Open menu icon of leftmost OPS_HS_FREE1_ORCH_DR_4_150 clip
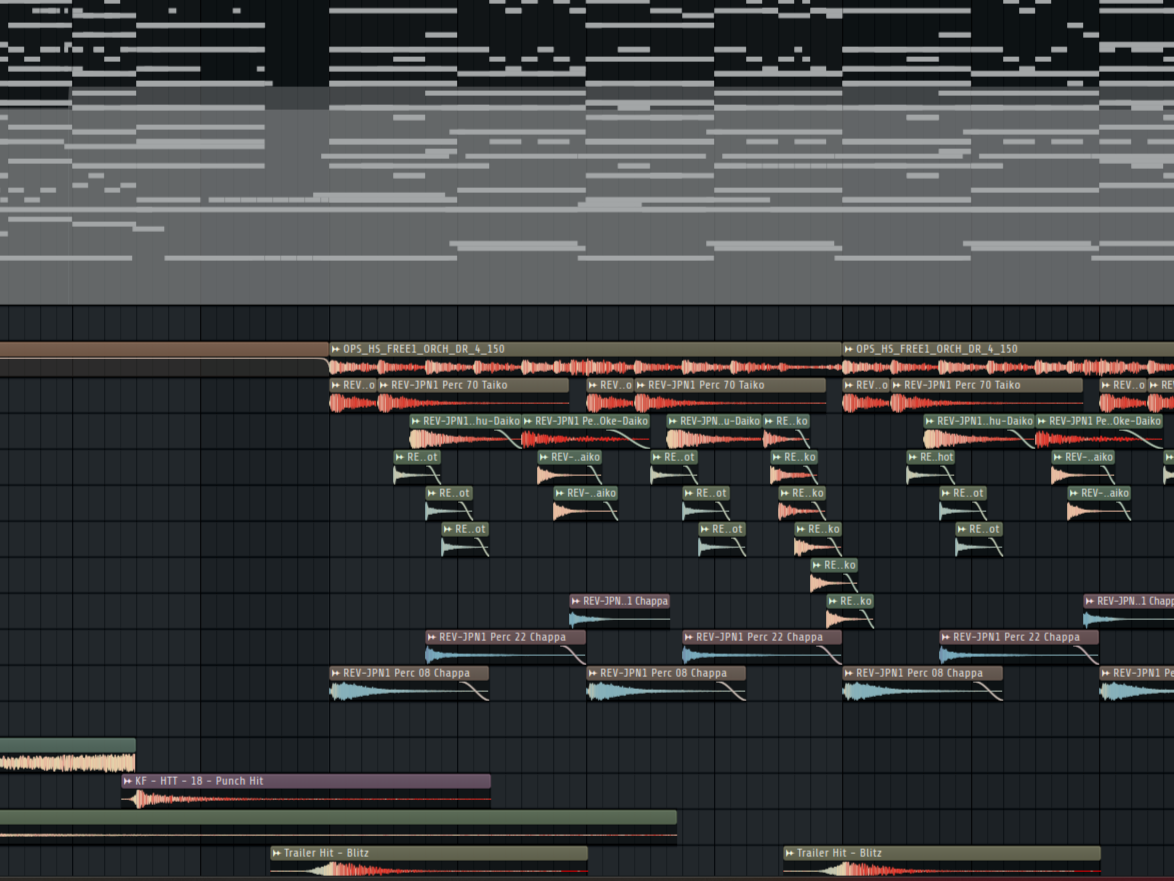1174x881 pixels. point(336,349)
